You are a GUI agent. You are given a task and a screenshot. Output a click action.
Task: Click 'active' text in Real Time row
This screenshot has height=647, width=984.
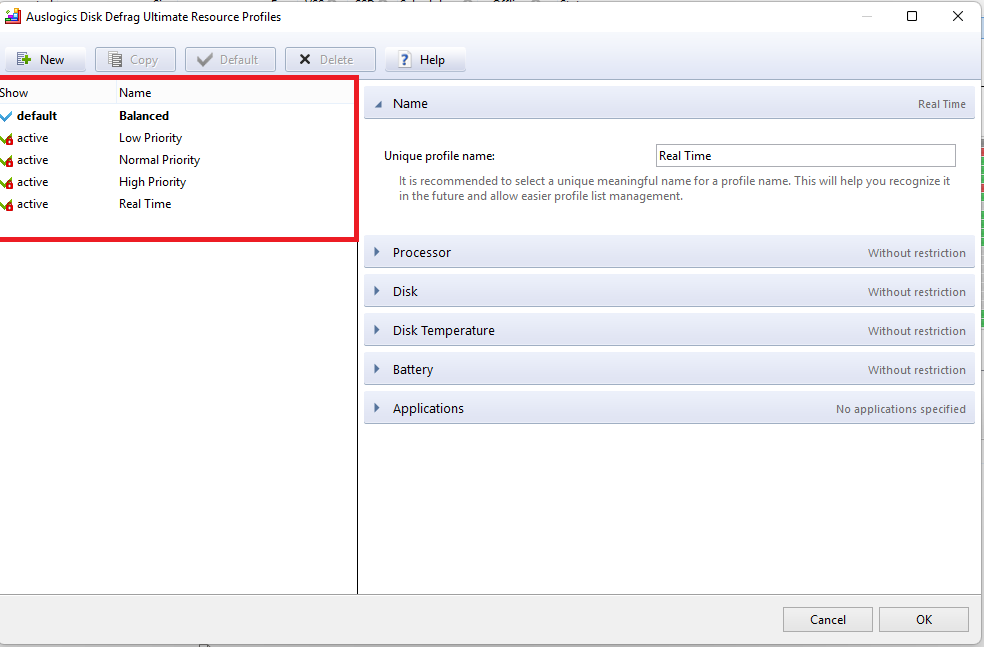pyautogui.click(x=33, y=204)
